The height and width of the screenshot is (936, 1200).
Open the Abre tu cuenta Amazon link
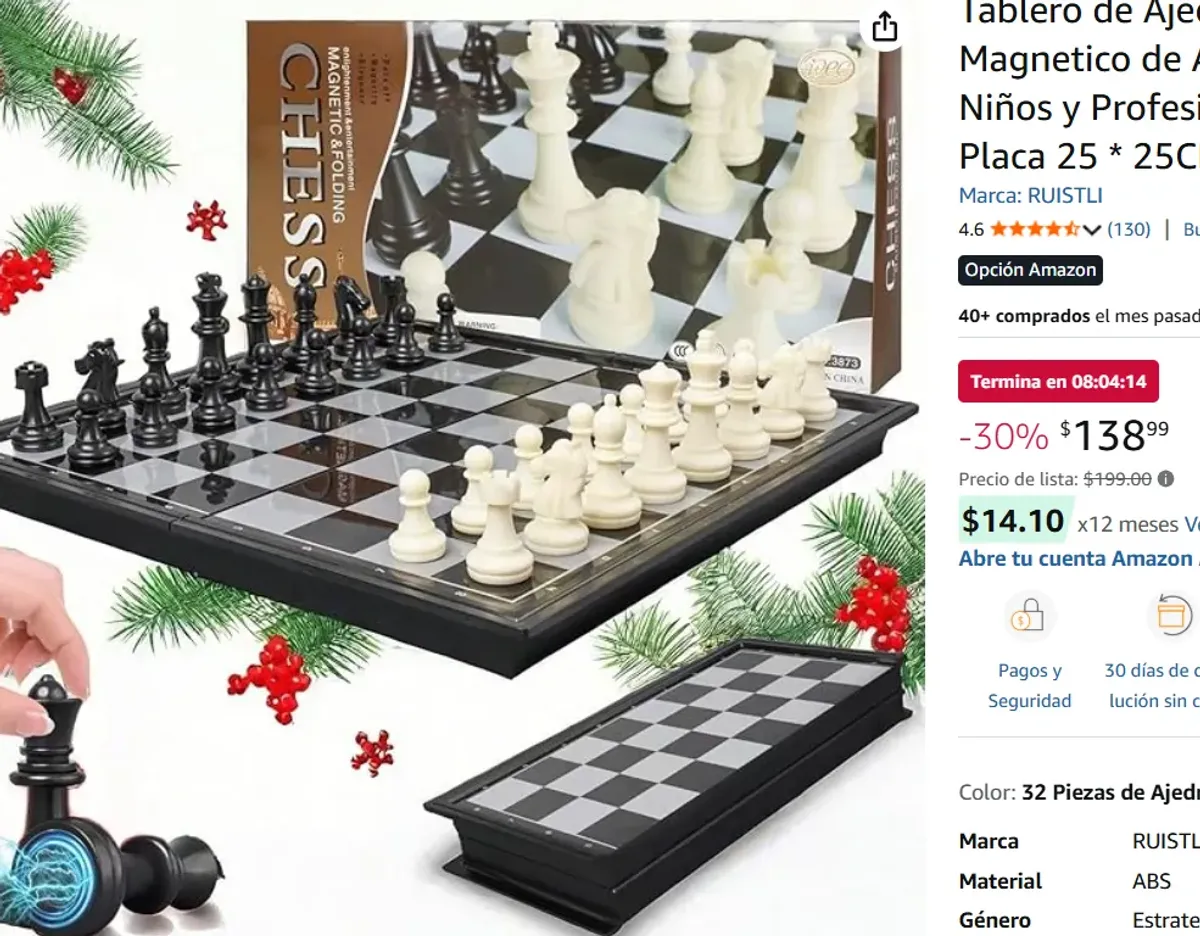coord(1079,559)
